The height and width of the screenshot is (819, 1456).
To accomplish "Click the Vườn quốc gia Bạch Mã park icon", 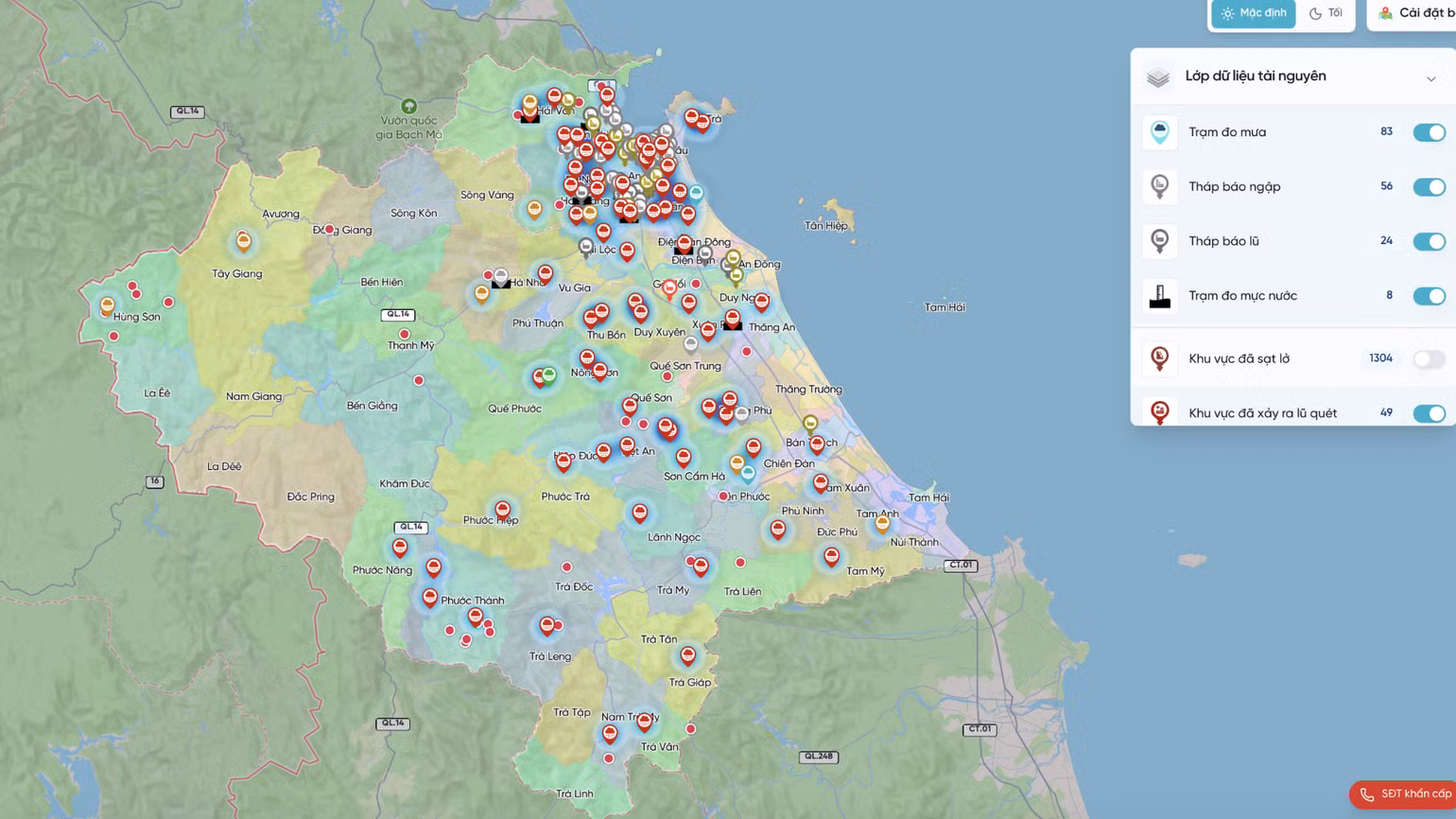I will (x=408, y=106).
